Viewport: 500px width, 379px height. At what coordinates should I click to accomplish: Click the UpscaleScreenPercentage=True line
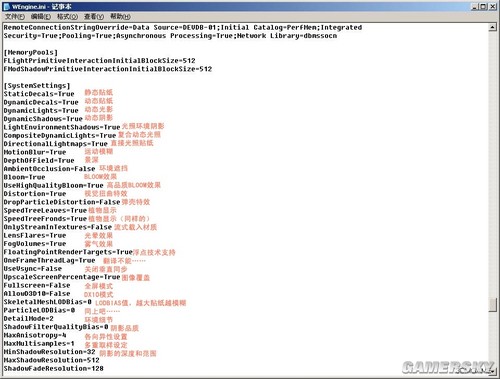(x=62, y=277)
